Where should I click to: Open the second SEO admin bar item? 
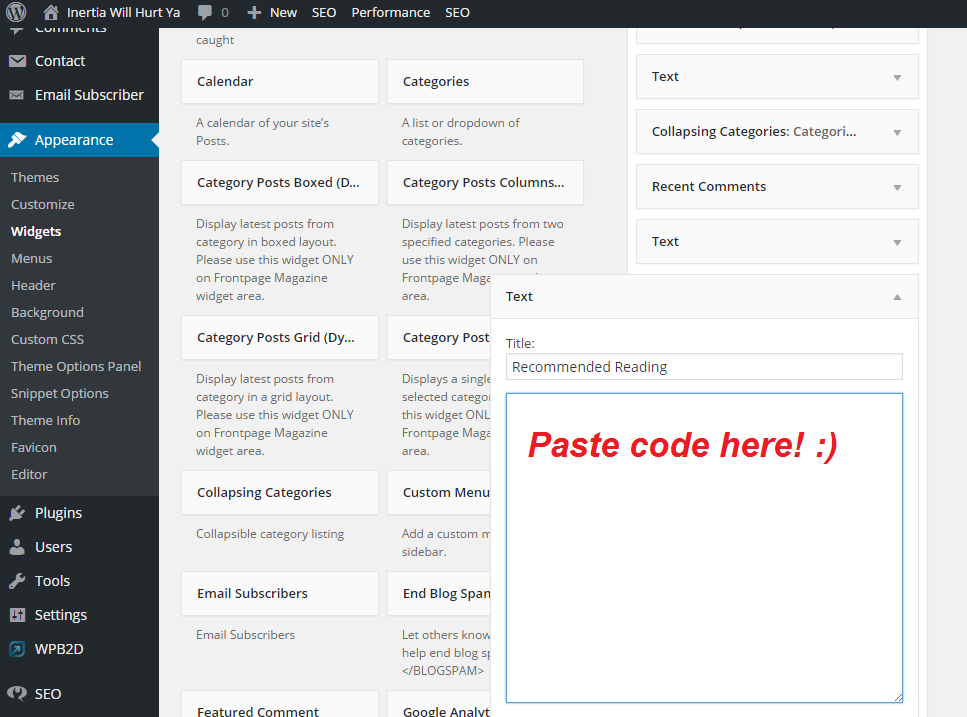click(x=458, y=12)
